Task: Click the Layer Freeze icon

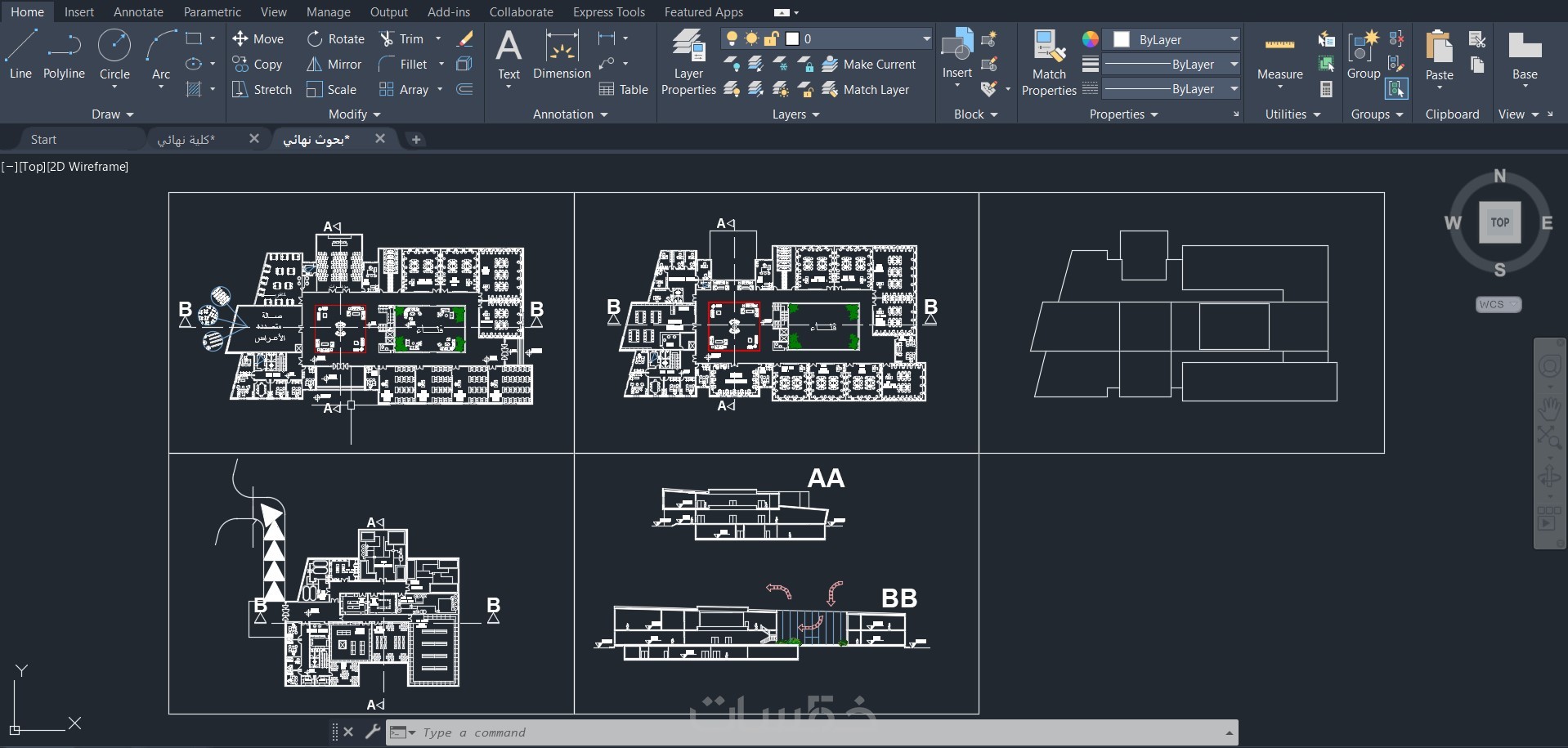Action: [x=781, y=64]
